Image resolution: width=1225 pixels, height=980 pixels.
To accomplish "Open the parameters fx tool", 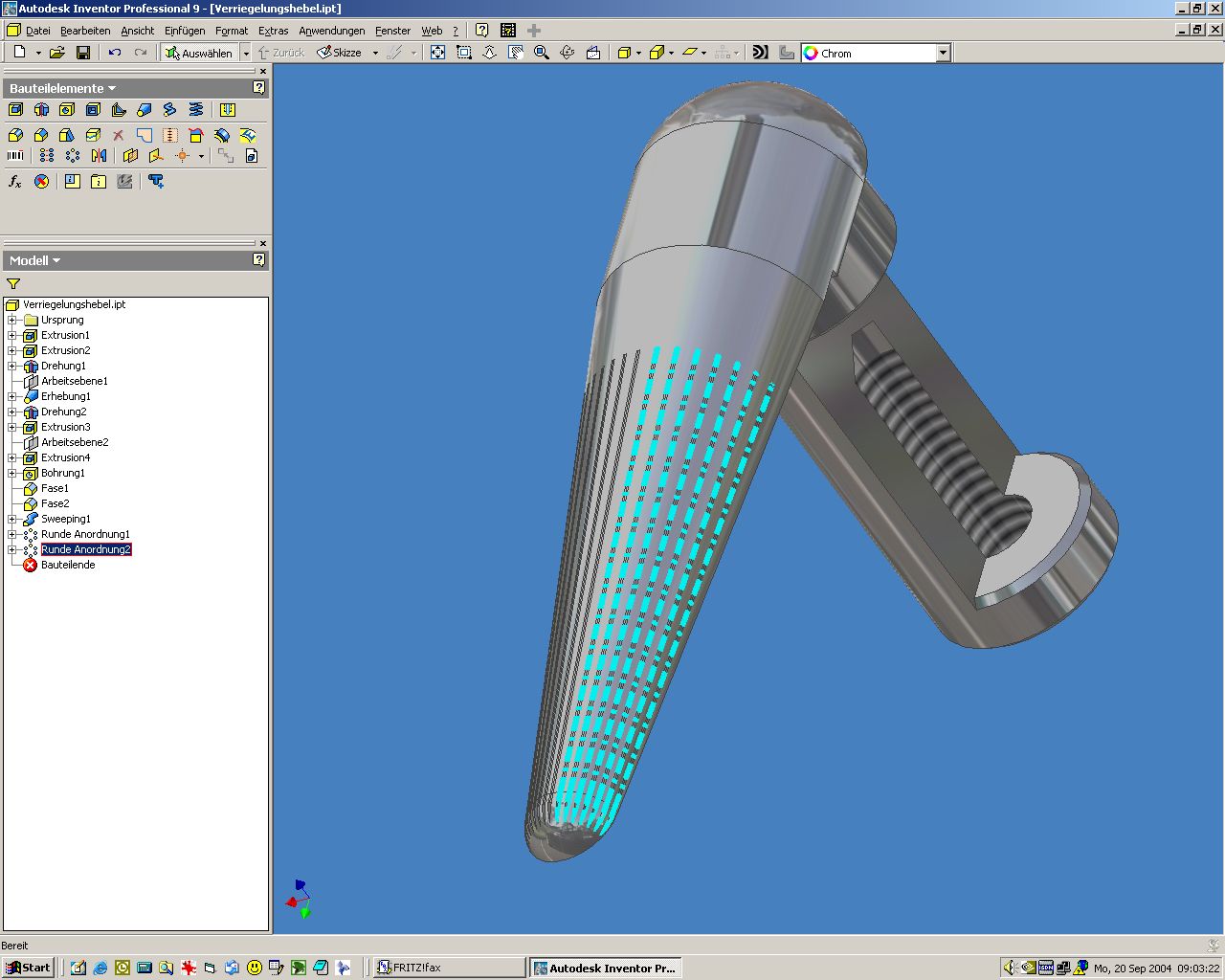I will pos(15,181).
